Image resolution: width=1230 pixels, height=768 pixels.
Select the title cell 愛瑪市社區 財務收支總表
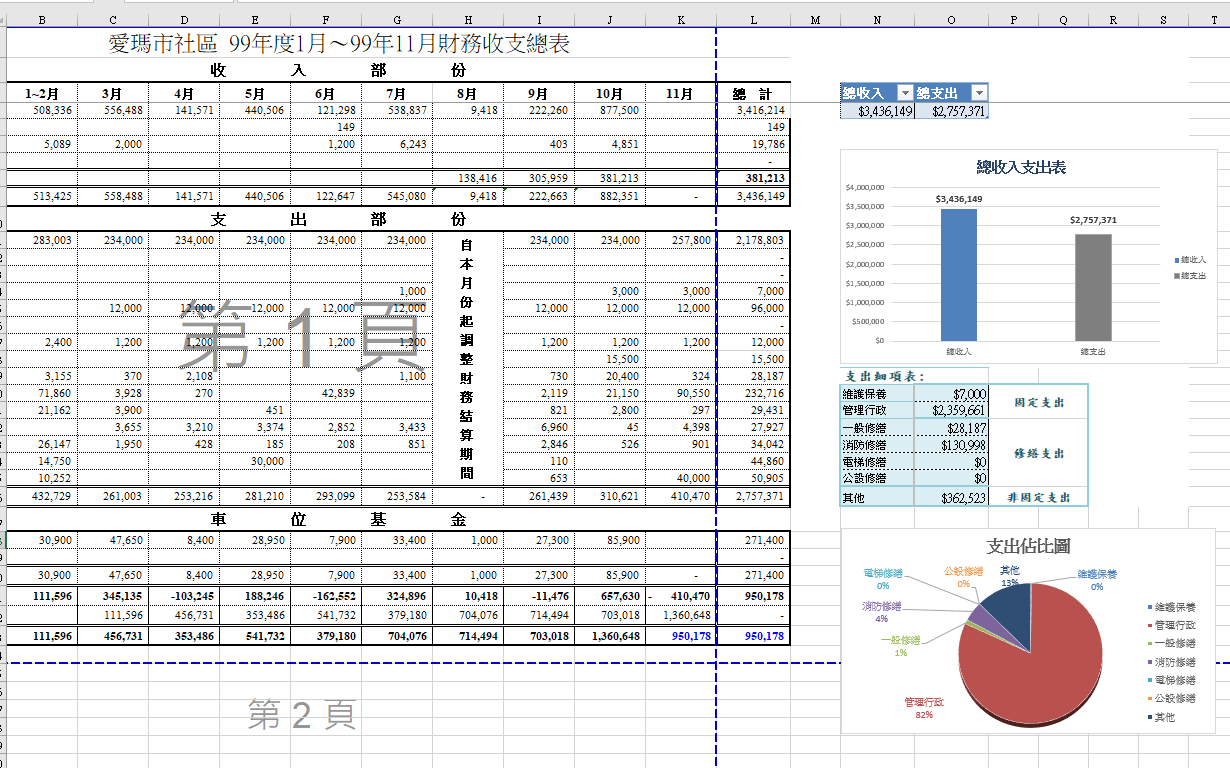coord(340,43)
